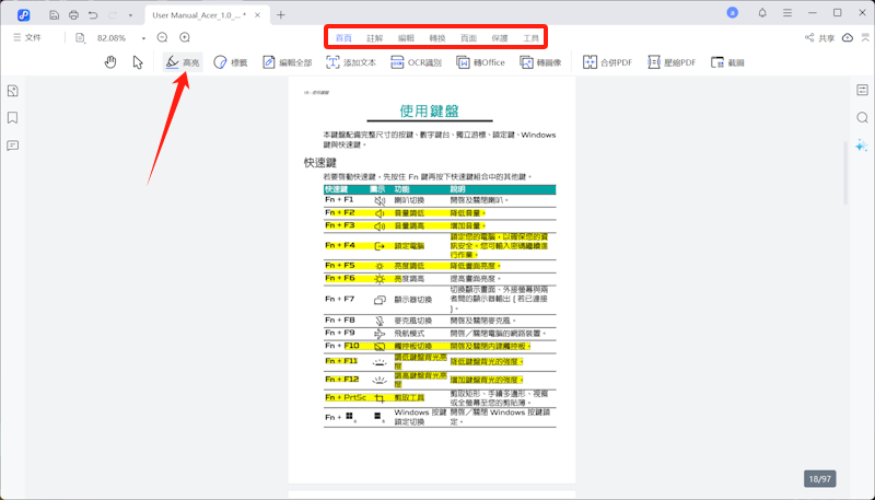The width and height of the screenshot is (875, 500).
Task: Select the 頁面 ribbon tab
Action: [469, 38]
